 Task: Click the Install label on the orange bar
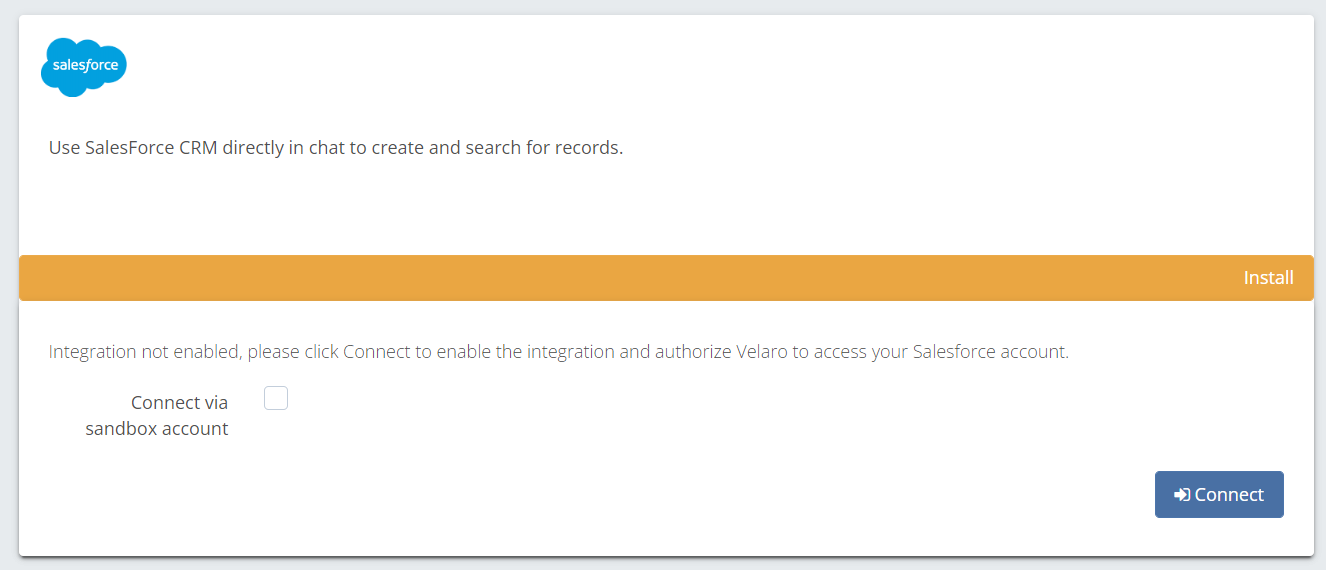tap(1268, 278)
